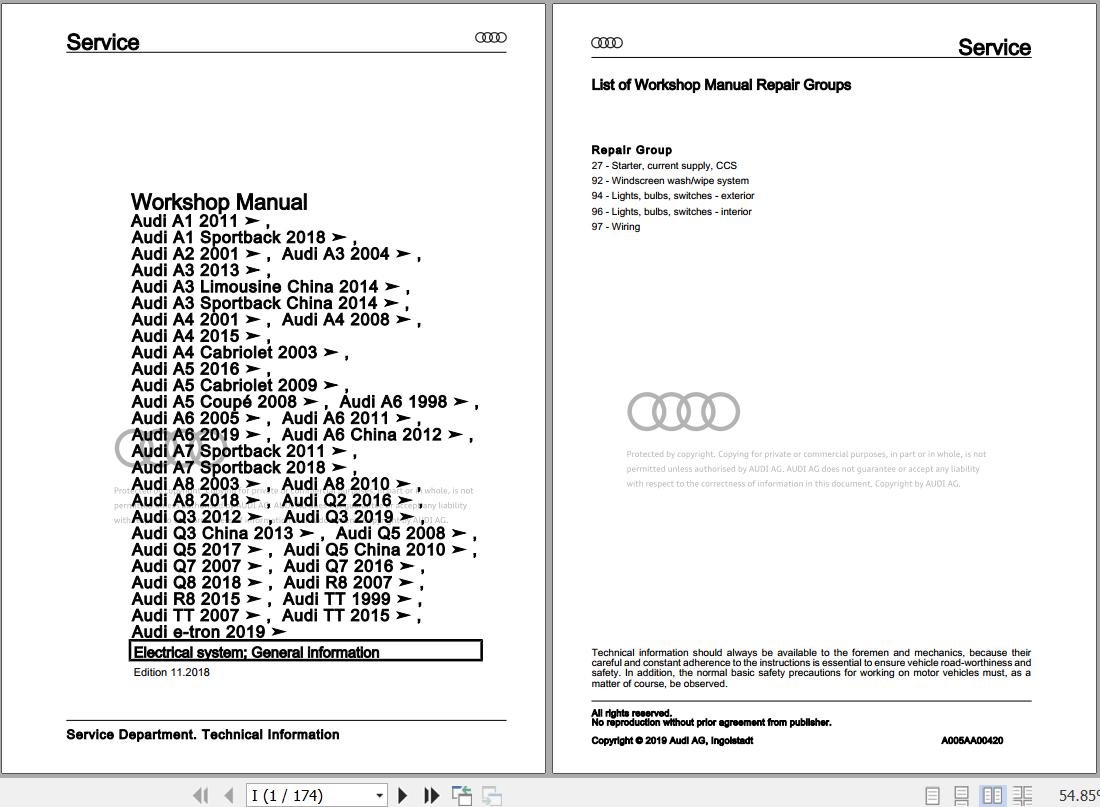
Task: Click the All rights reserved text
Action: (x=631, y=713)
